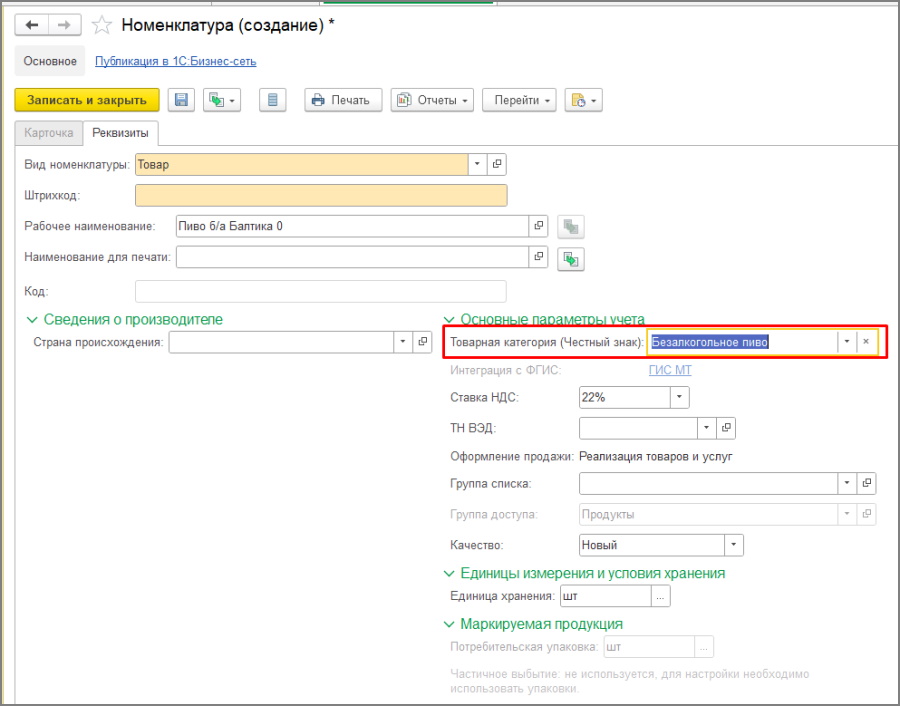Click the Рабочее наименование text field

pos(352,226)
